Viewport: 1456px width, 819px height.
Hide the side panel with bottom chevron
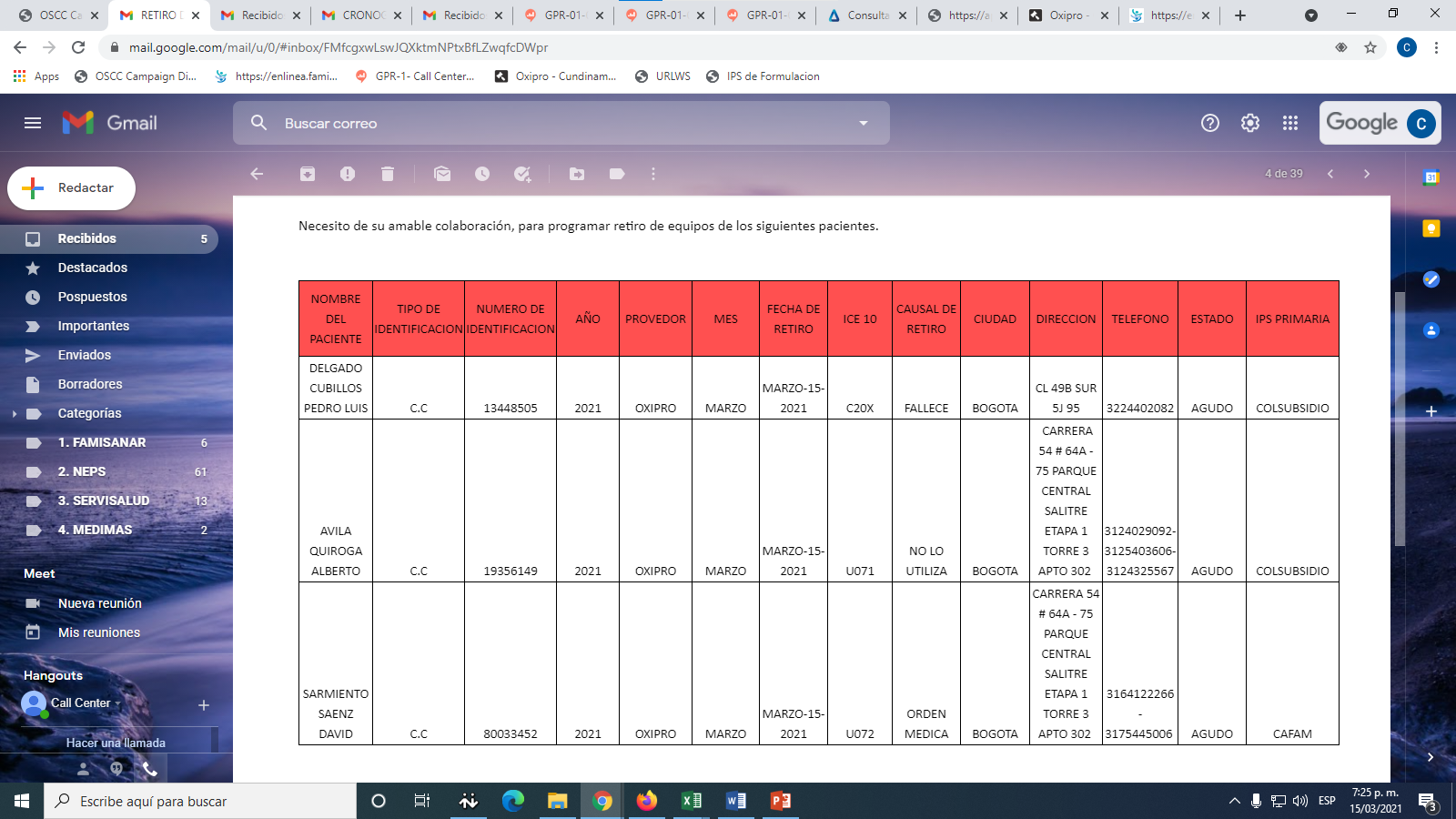[1431, 757]
